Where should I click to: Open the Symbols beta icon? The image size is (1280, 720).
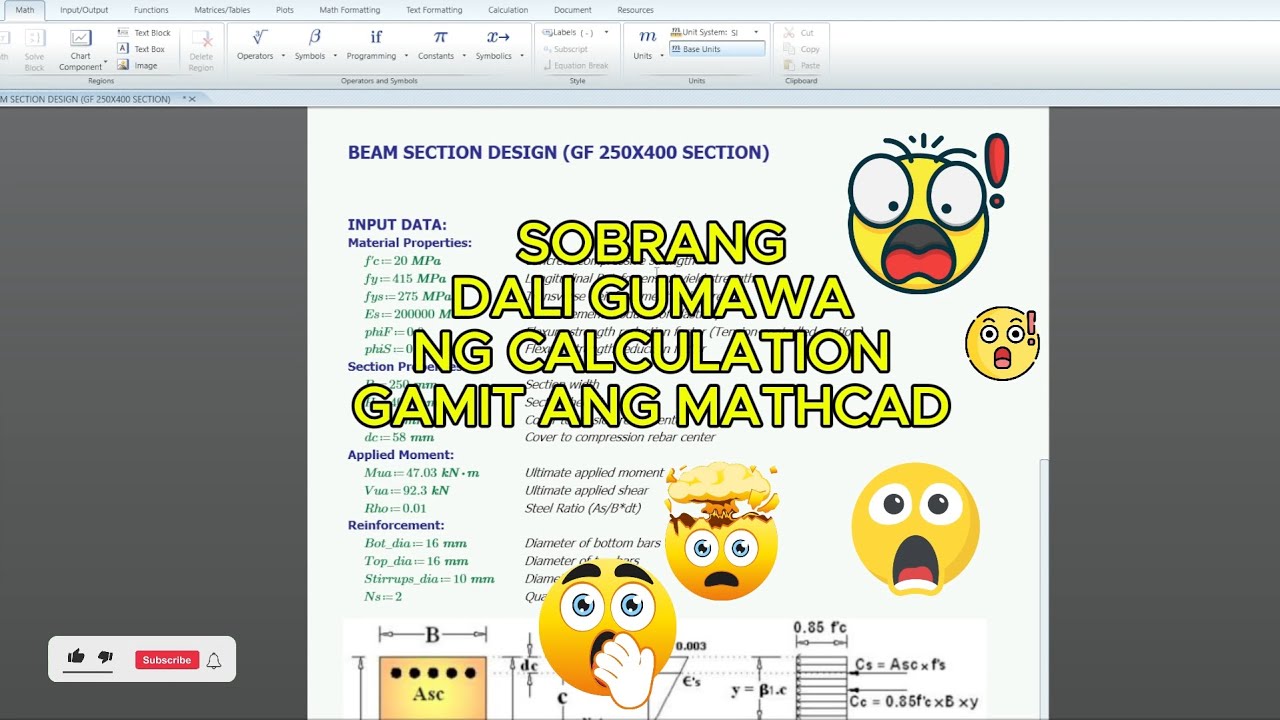(315, 37)
